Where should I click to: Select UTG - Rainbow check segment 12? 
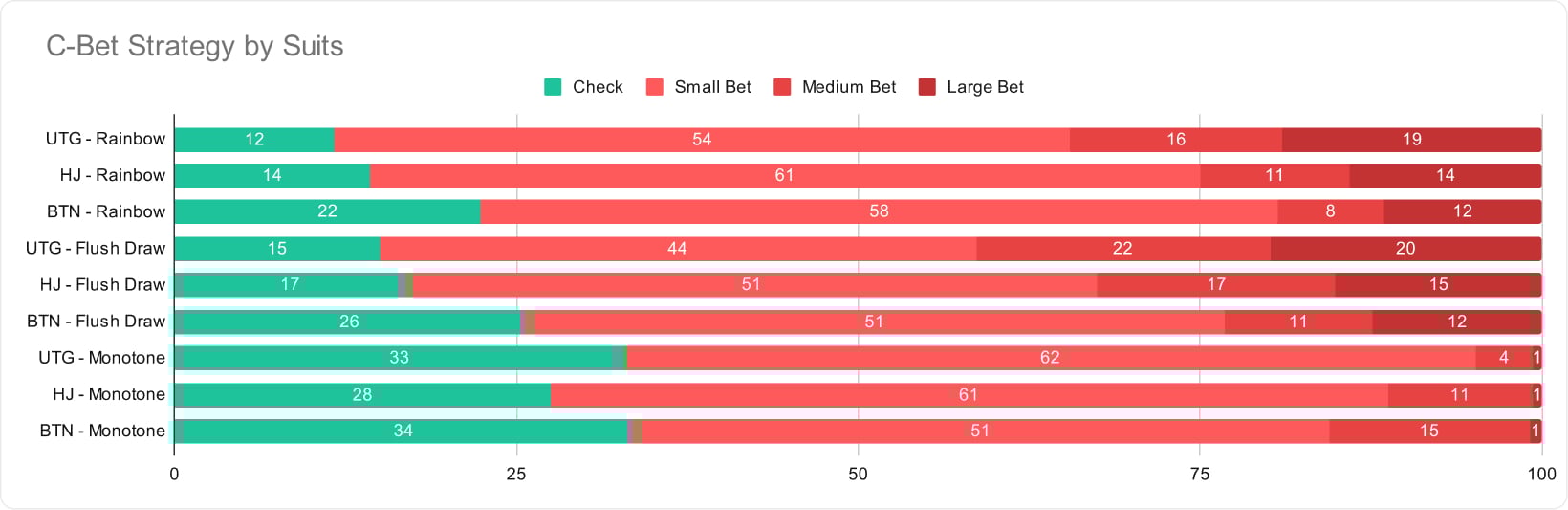254,140
